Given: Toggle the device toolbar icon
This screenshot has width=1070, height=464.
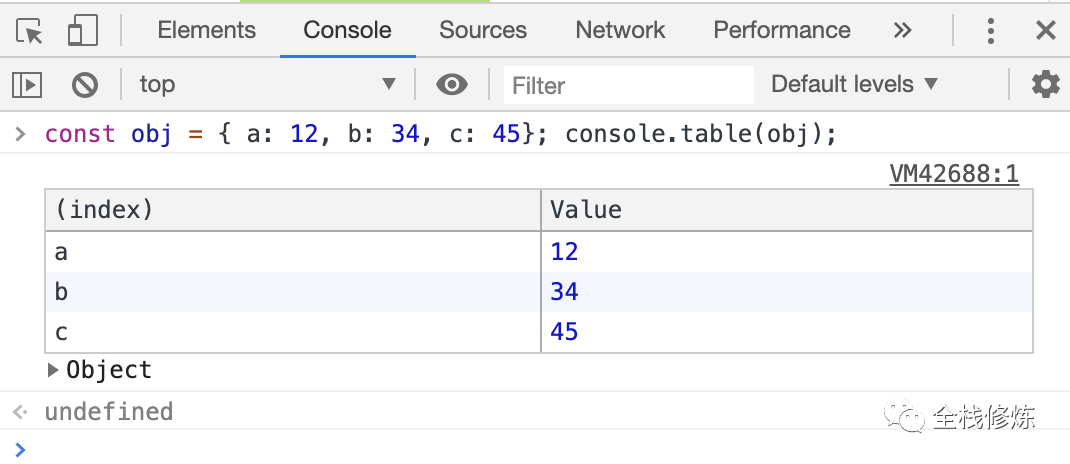Looking at the screenshot, I should [x=81, y=31].
